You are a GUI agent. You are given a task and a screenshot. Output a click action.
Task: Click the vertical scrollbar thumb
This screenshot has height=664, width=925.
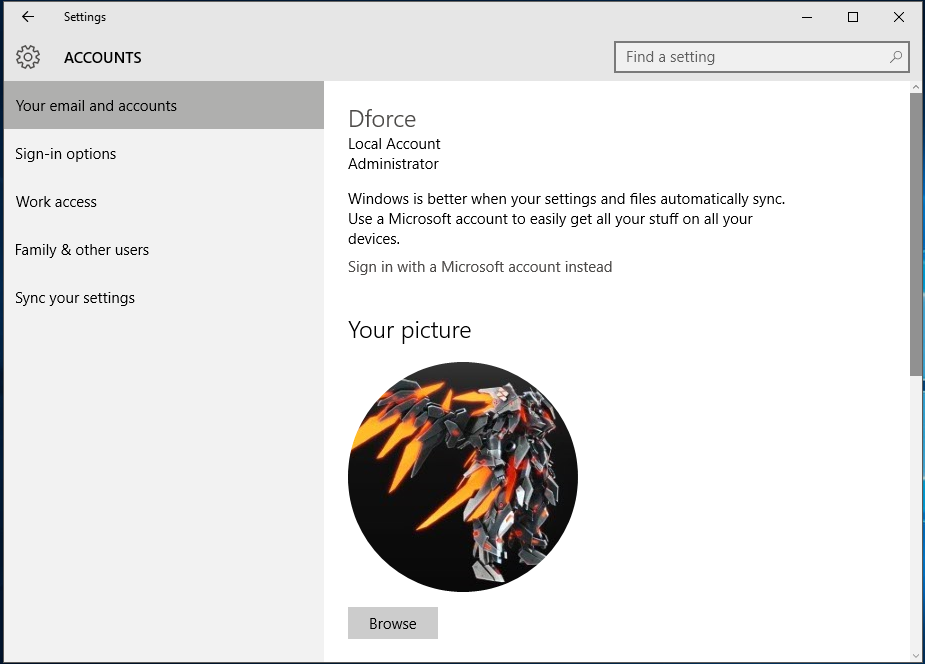[x=916, y=234]
